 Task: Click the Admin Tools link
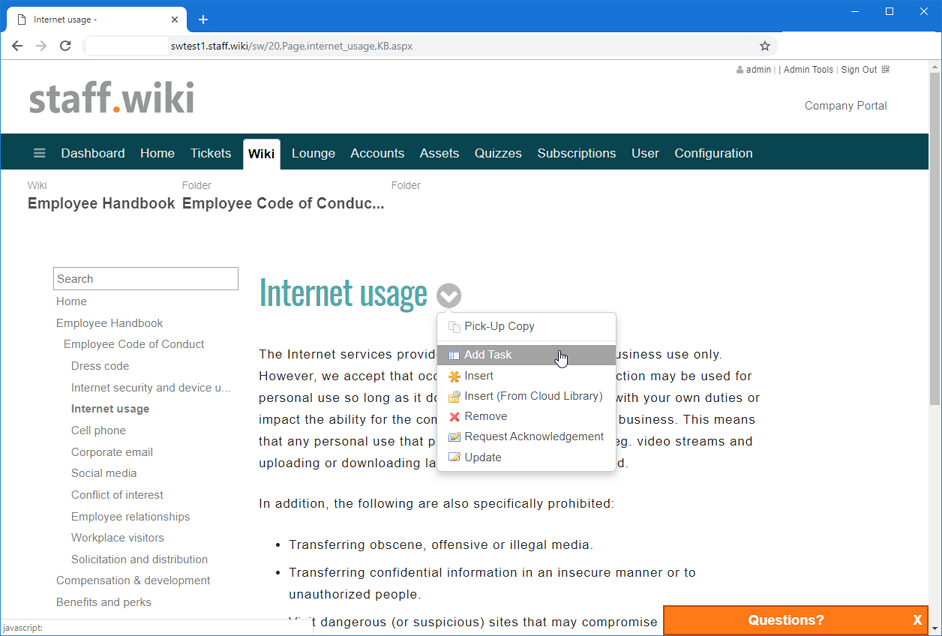tap(808, 70)
